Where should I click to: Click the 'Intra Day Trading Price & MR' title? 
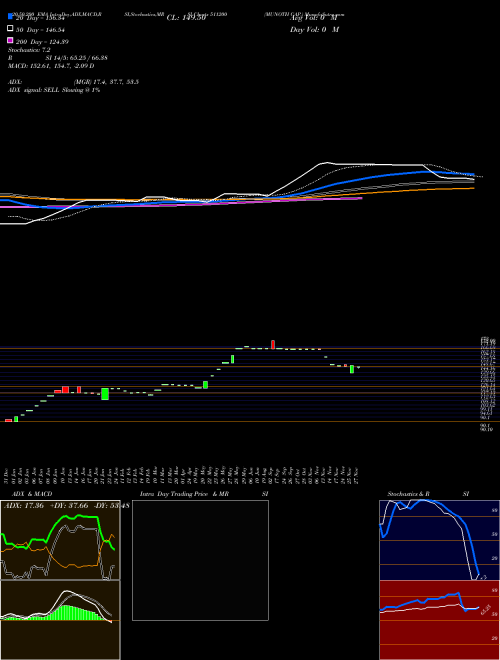point(184,494)
